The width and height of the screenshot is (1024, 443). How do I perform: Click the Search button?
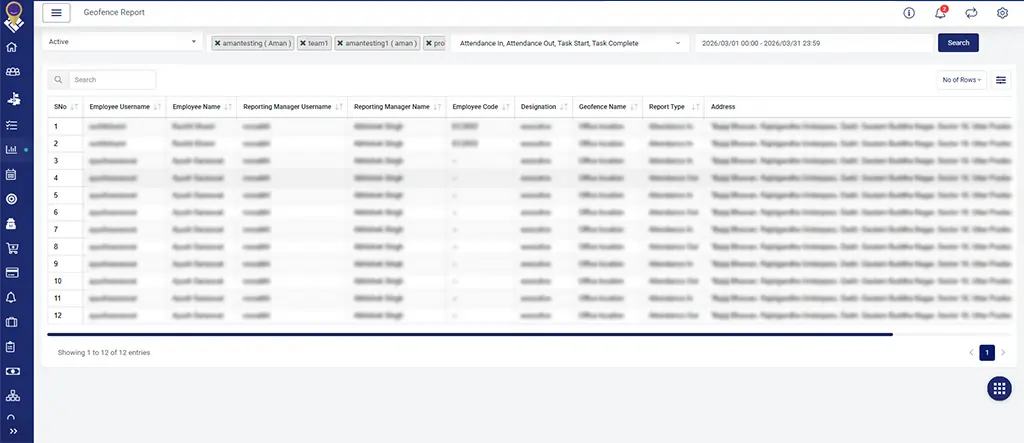958,42
